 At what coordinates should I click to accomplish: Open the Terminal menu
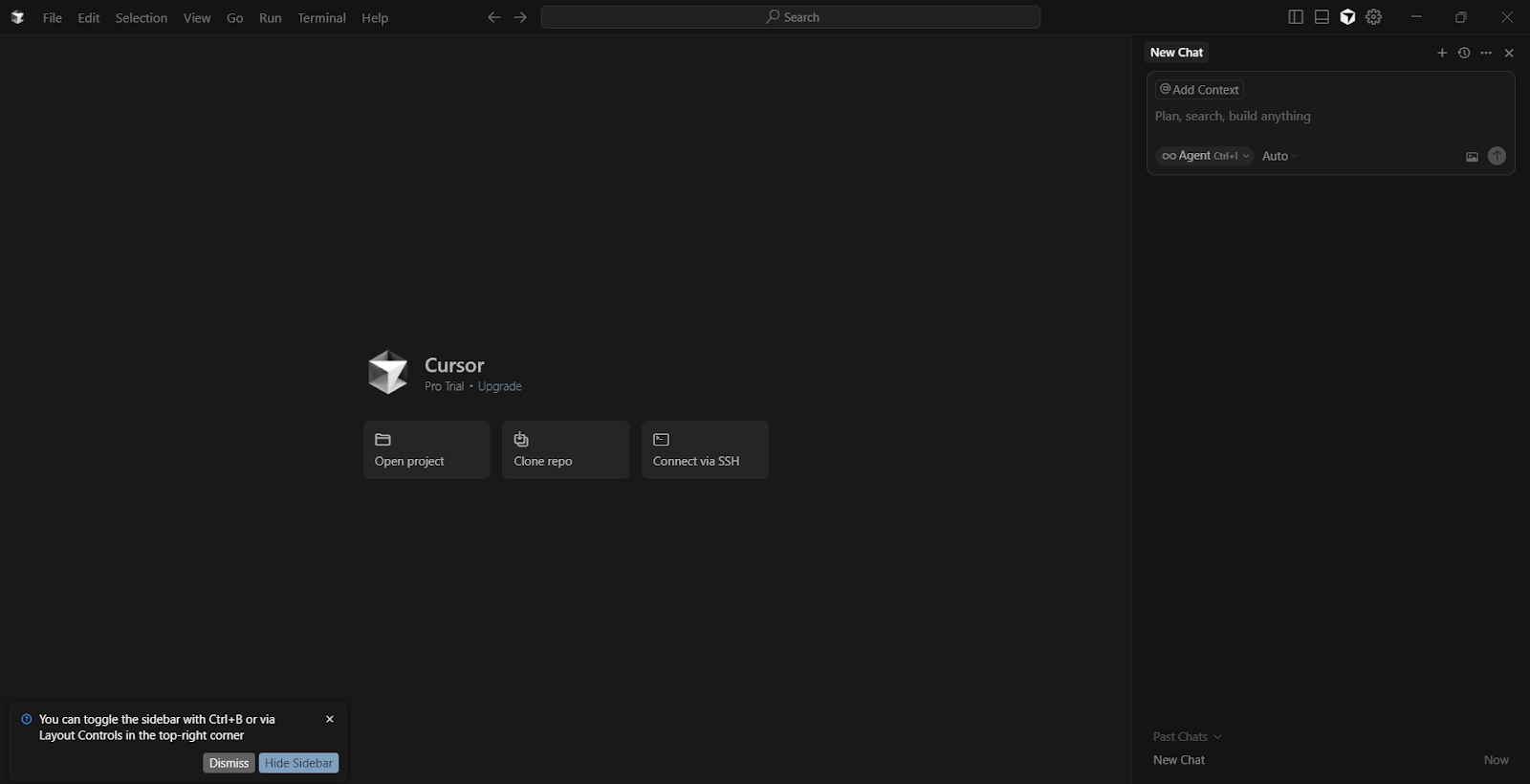321,18
